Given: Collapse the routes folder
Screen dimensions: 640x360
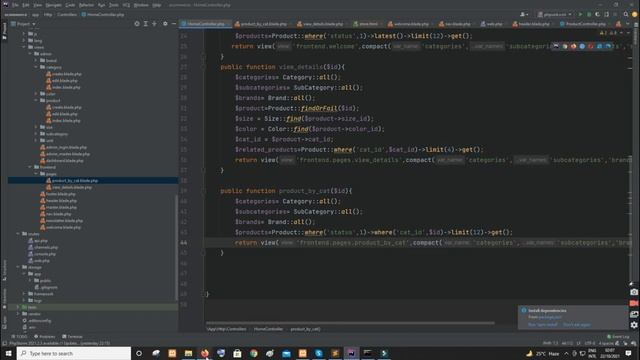Looking at the screenshot, I should coord(18,234).
